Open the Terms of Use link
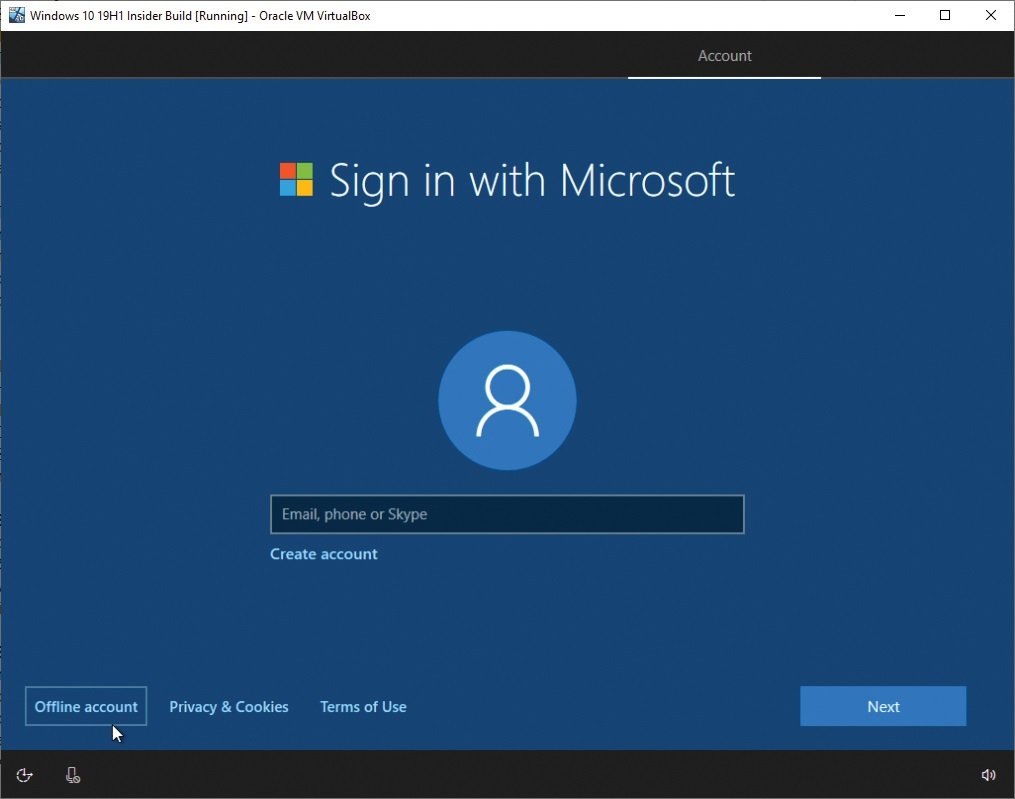1015x799 pixels. click(x=363, y=707)
